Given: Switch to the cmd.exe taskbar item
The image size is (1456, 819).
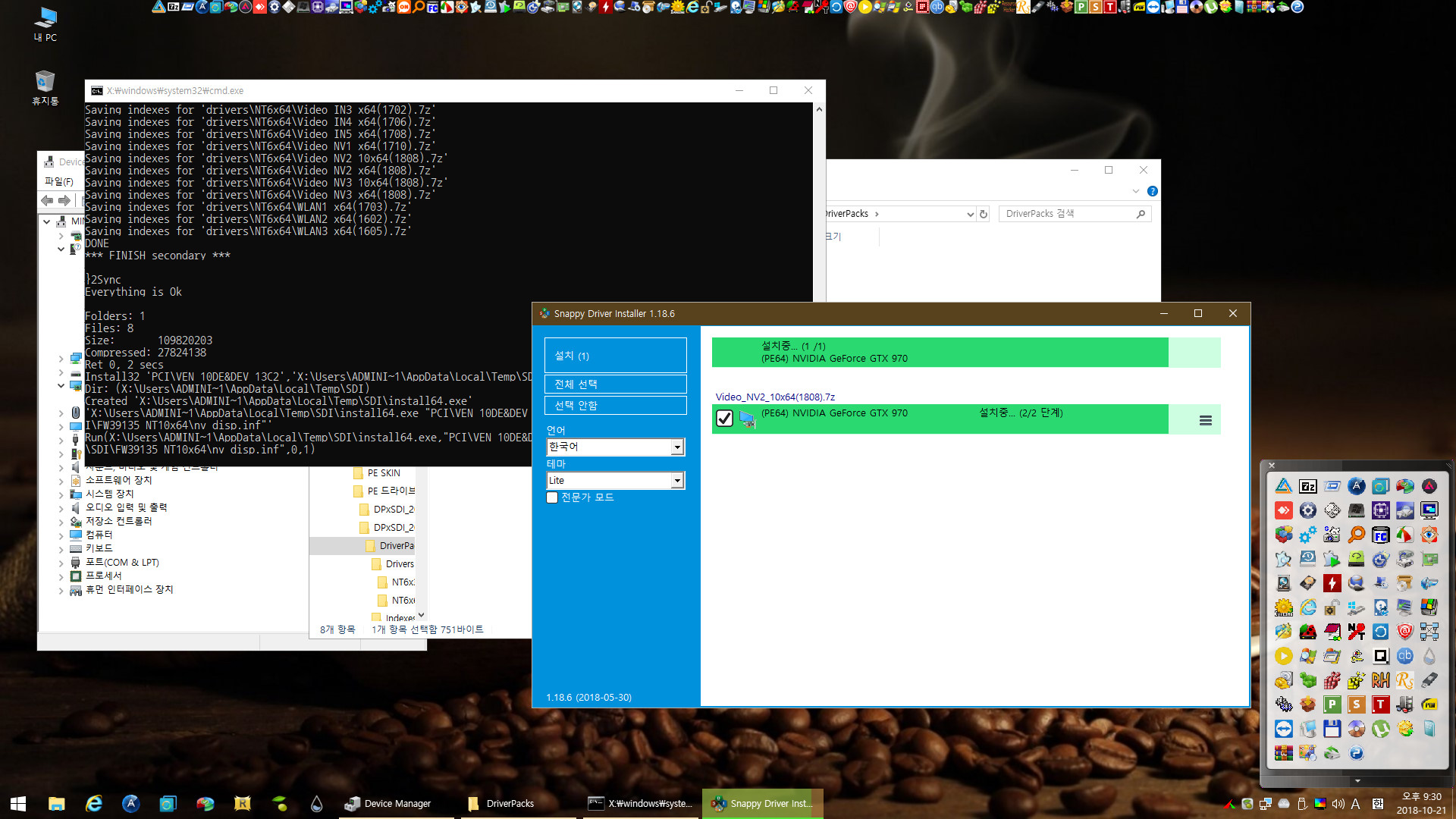Looking at the screenshot, I should click(642, 804).
